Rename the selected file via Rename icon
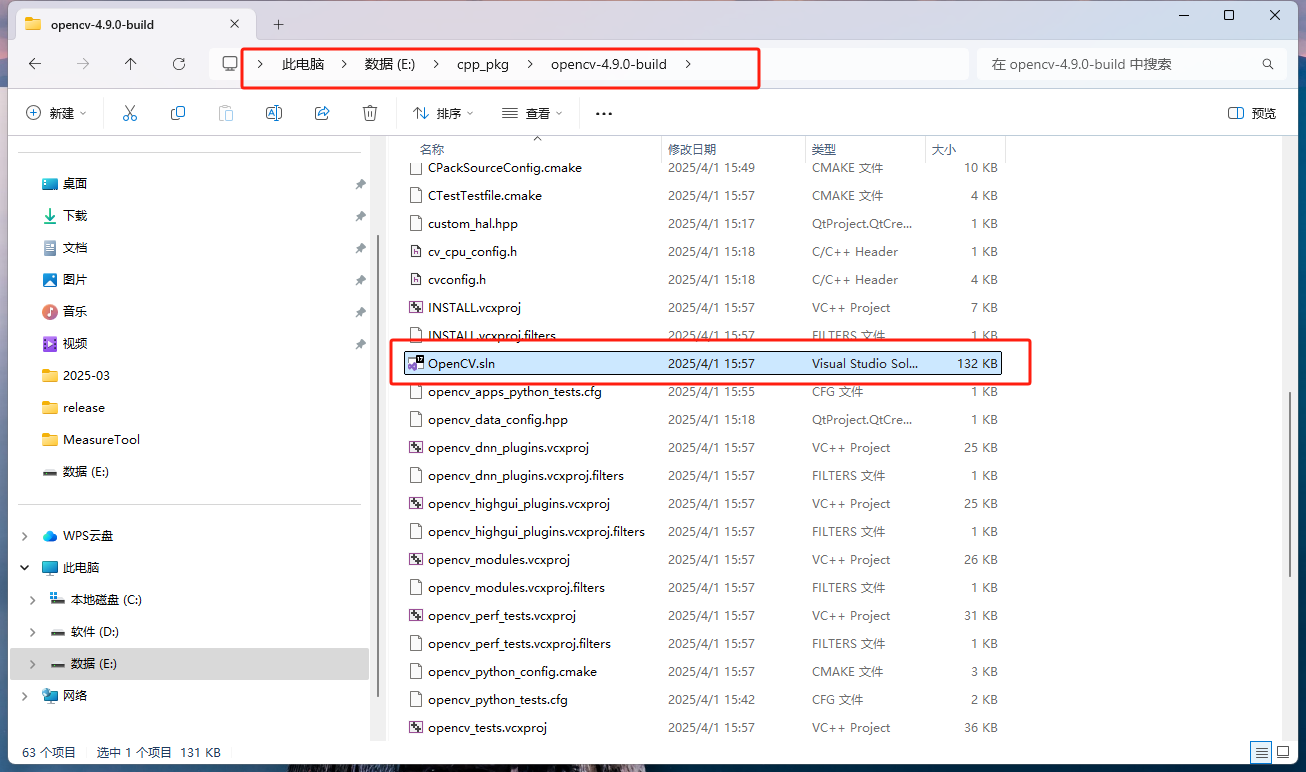Screen dimensions: 1306x772 pyautogui.click(x=273, y=112)
